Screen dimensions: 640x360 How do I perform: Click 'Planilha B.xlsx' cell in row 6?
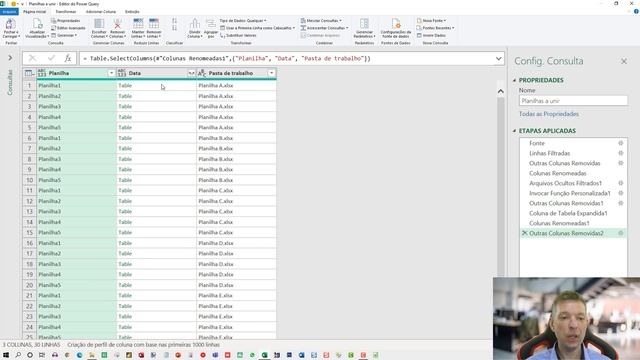[236, 138]
